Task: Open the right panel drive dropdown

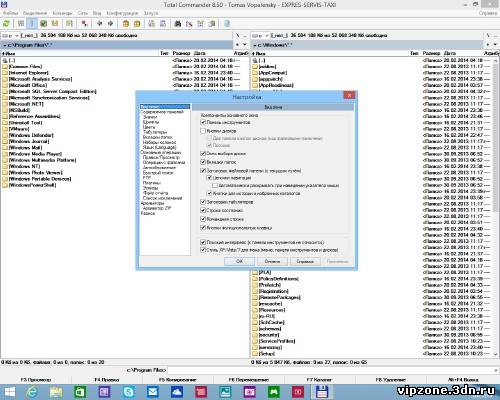Action: coord(260,35)
